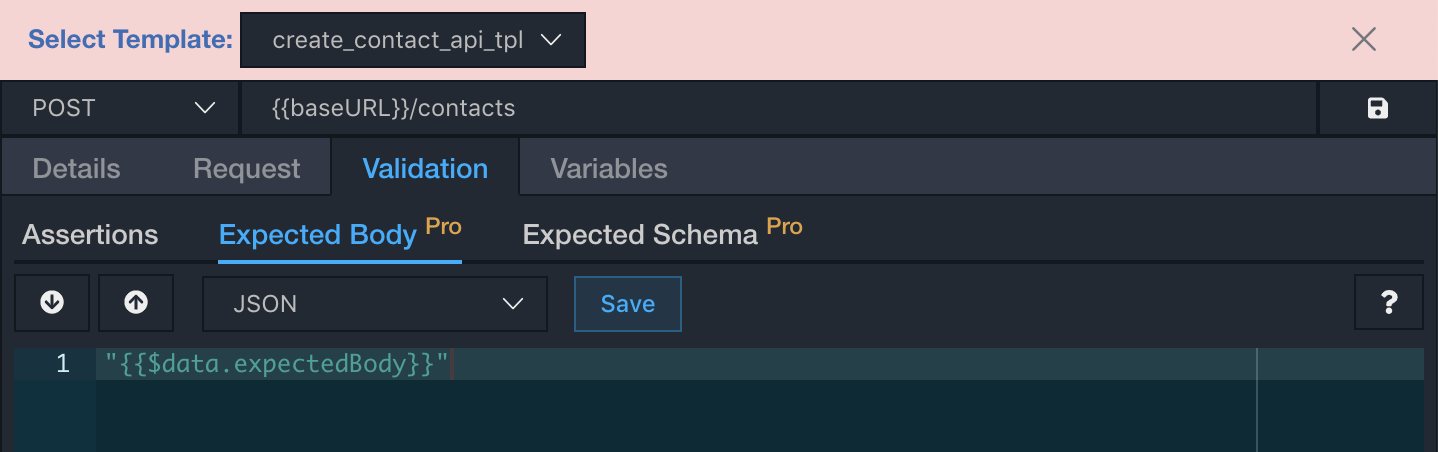Click the save floppy disk icon

tap(1378, 108)
